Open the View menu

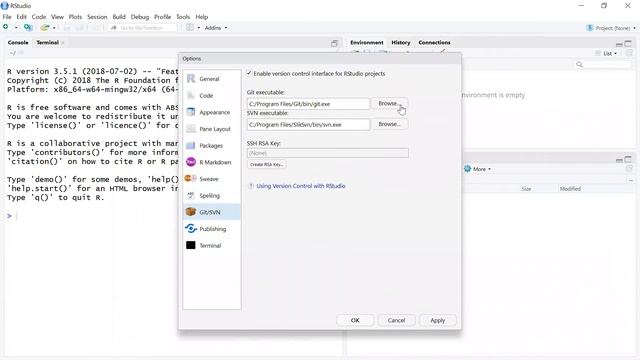(x=57, y=17)
